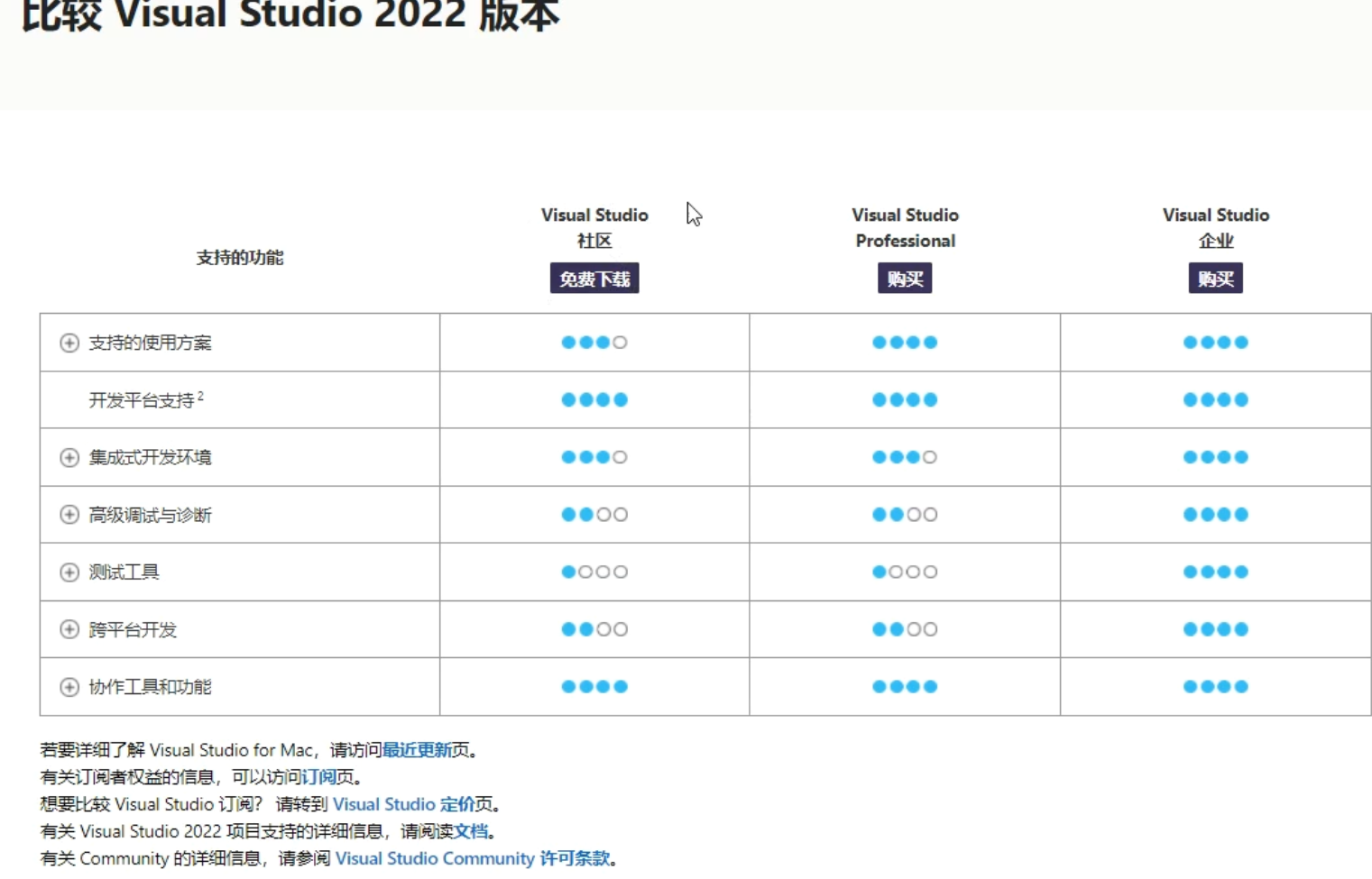Expand the 跨平台开发 row
Image resolution: width=1372 pixels, height=879 pixels.
click(x=69, y=629)
